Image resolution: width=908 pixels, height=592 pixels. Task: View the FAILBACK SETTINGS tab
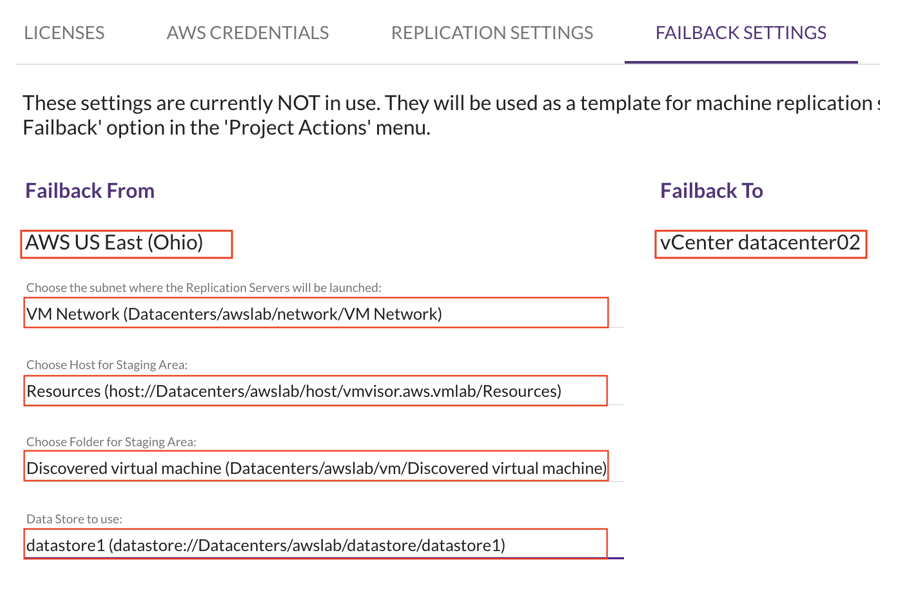click(x=741, y=32)
